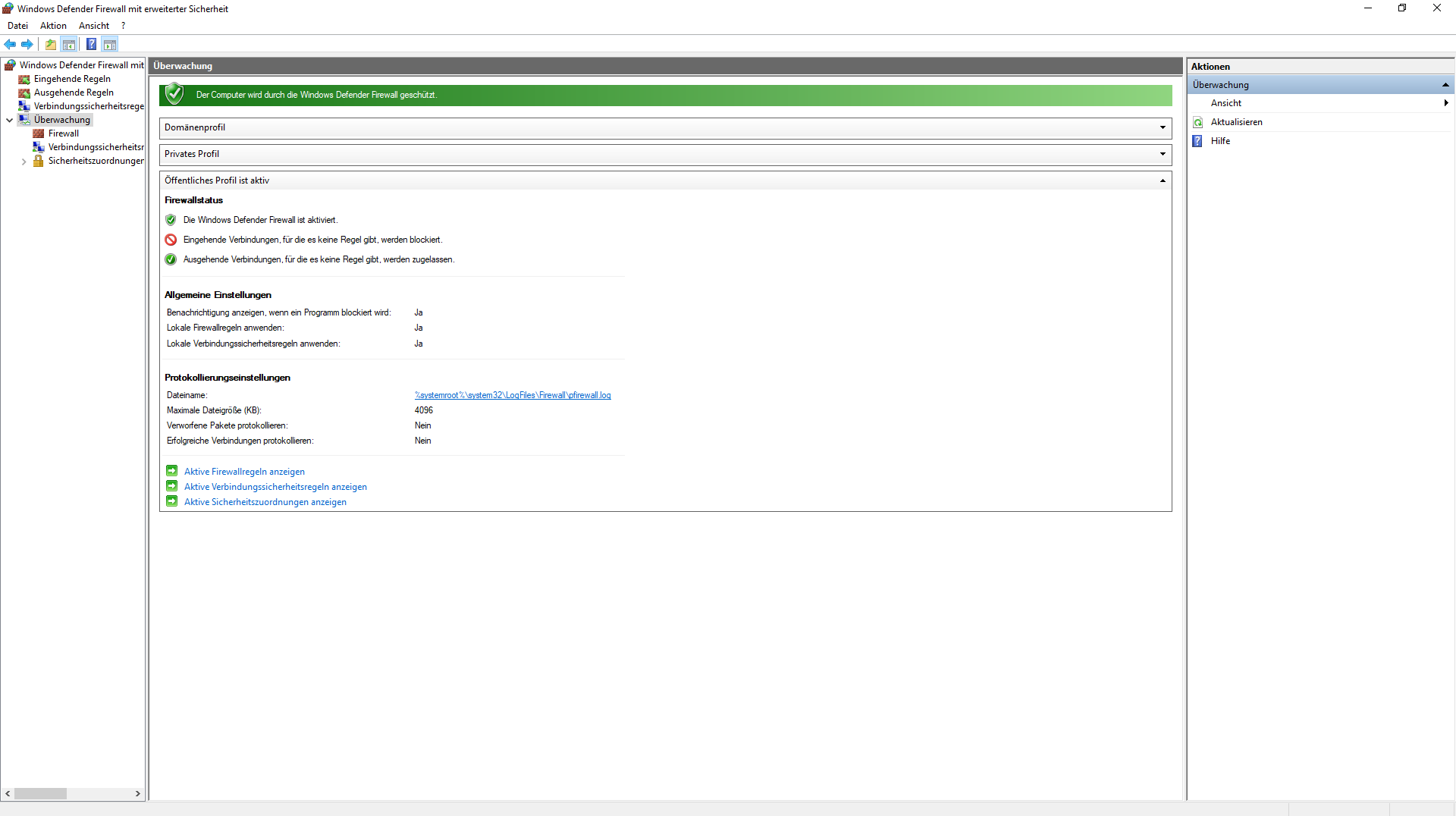
Task: Click the Back arrow toolbar icon
Action: pyautogui.click(x=10, y=44)
